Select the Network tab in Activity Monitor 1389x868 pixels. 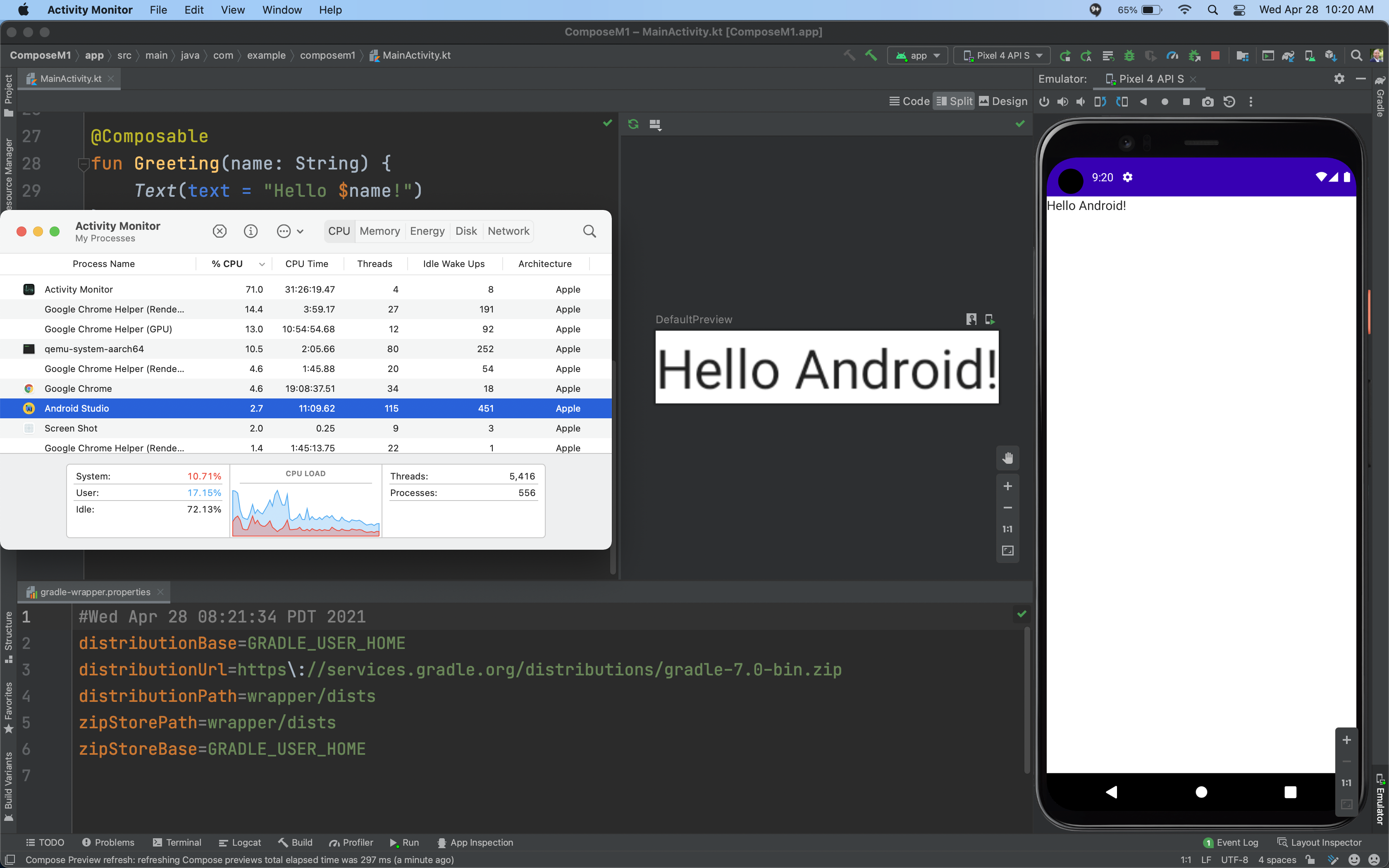[509, 231]
